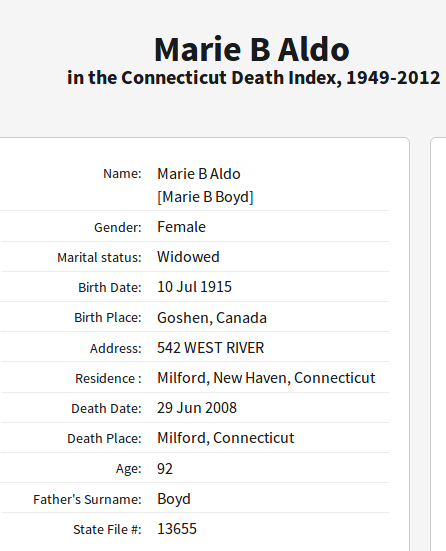446x551 pixels.
Task: Click the death date 29 Jun 2008
Action: 197,408
